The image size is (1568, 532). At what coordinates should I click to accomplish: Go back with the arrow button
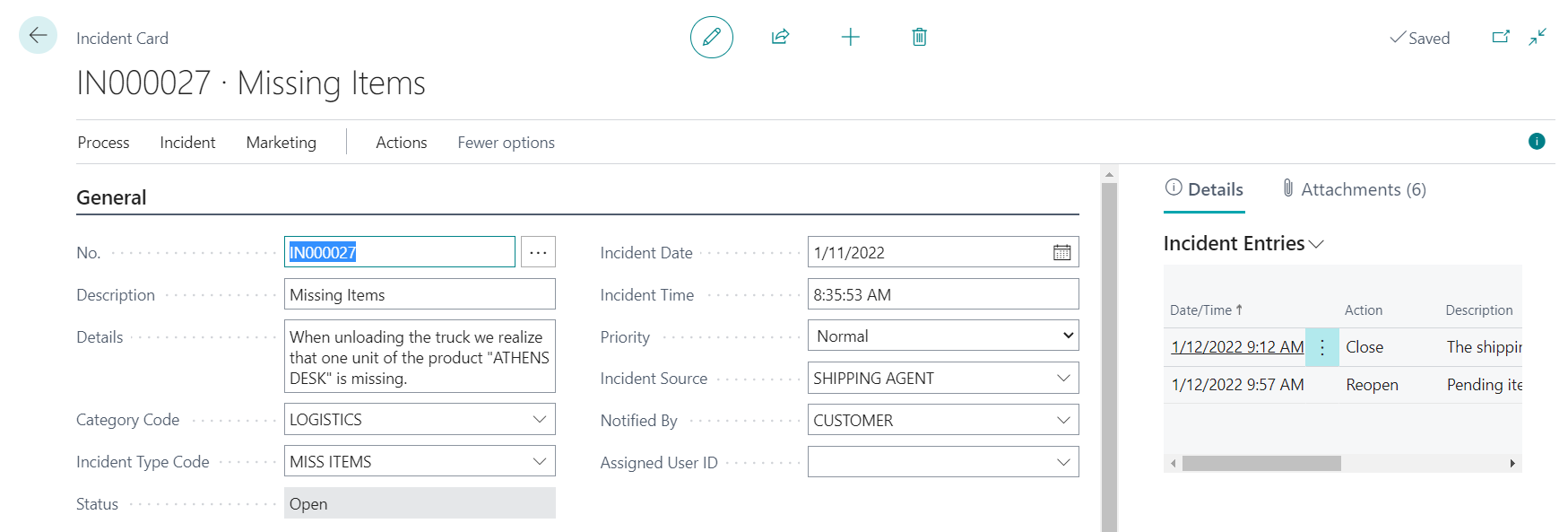coord(38,36)
